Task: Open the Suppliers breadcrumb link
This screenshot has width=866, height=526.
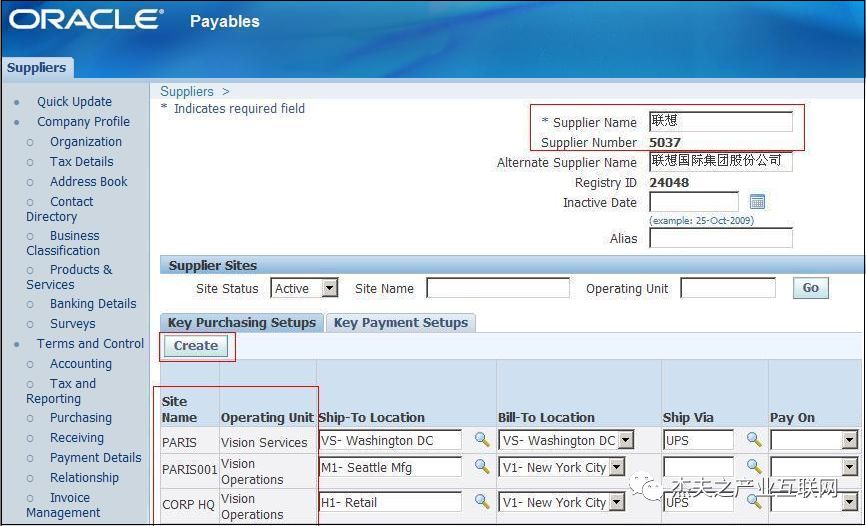Action: 187,92
